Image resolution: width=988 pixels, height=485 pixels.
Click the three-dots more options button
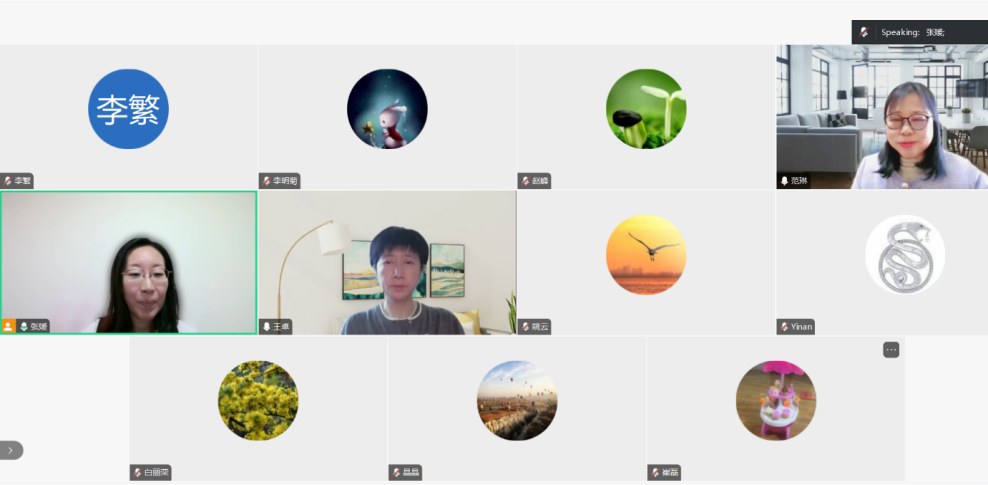tap(890, 350)
